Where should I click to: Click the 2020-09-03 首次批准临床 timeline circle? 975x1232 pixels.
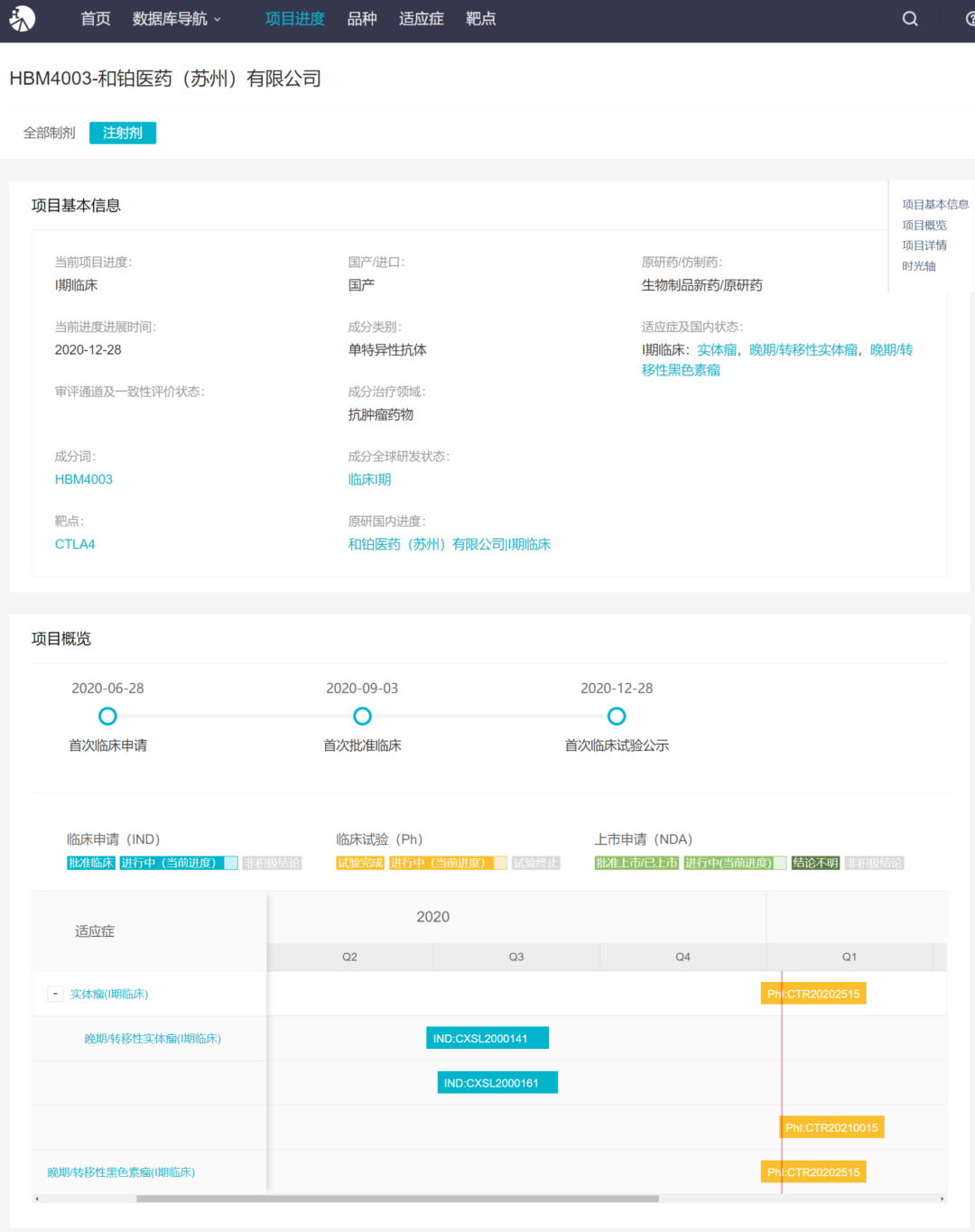[362, 716]
